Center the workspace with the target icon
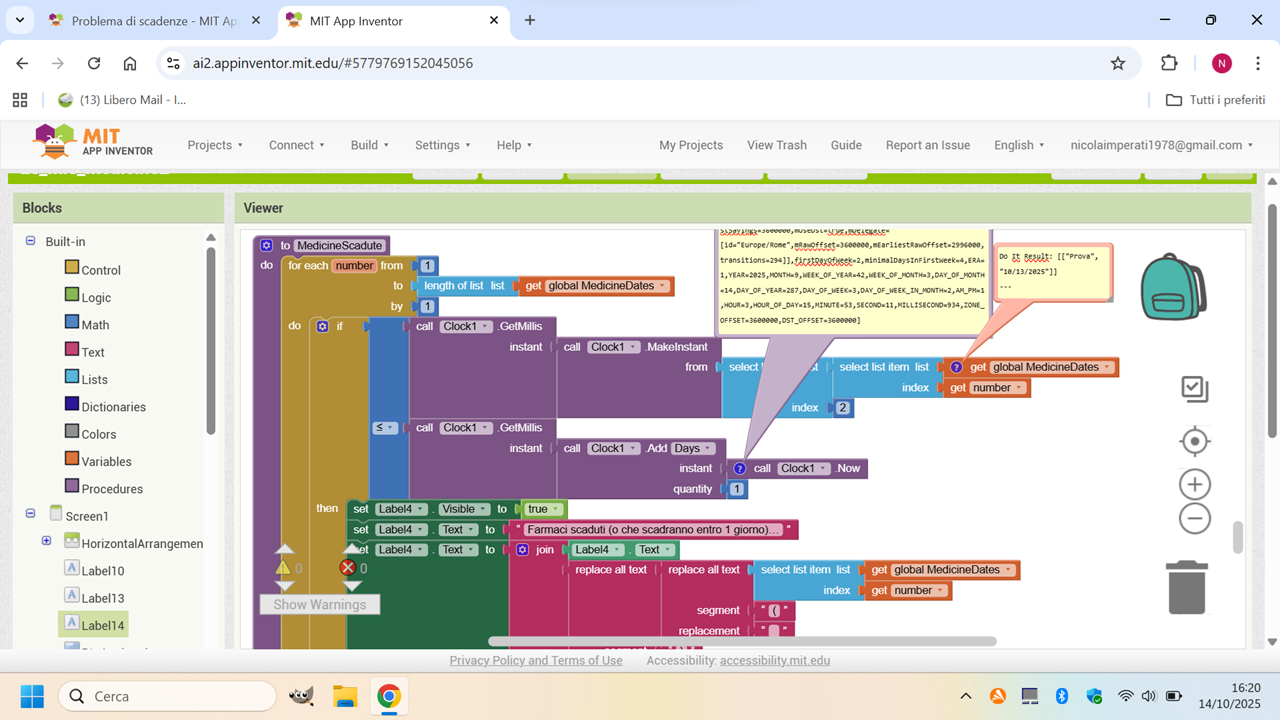 click(1194, 441)
